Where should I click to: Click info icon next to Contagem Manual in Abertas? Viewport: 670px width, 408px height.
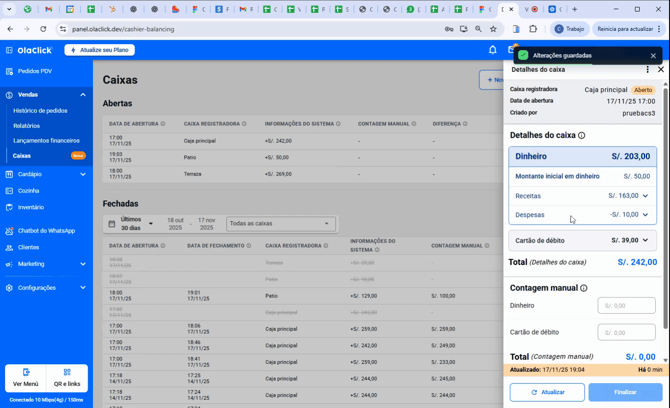pyautogui.click(x=414, y=124)
